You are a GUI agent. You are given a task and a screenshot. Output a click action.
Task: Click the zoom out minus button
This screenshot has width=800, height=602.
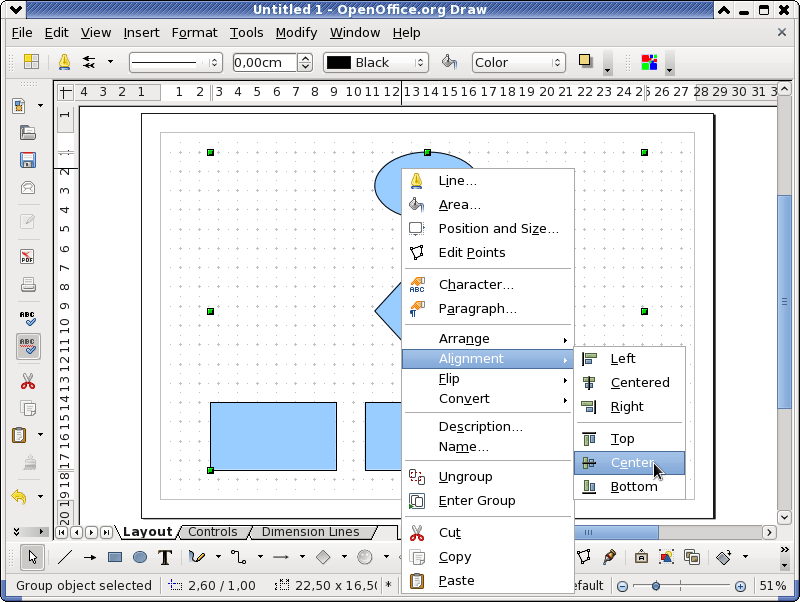622,586
